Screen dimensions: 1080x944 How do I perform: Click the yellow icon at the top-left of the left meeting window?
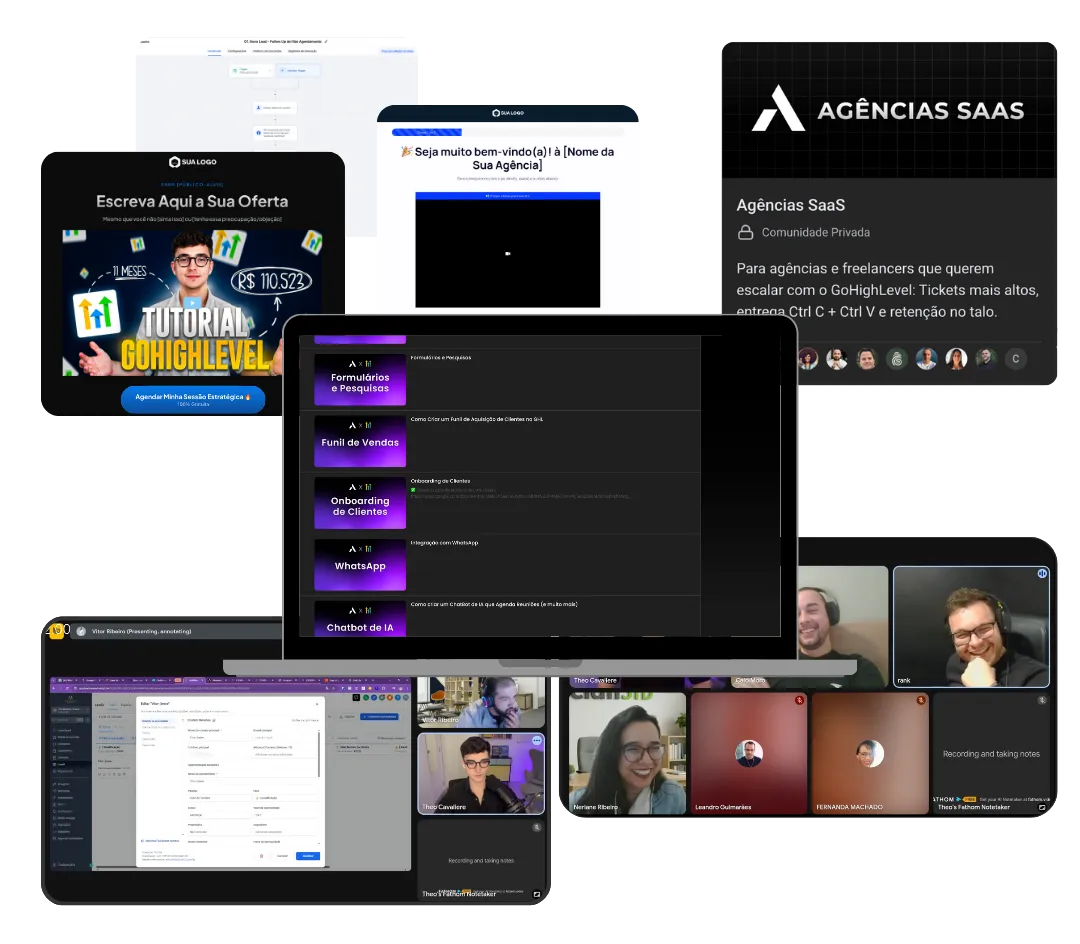tap(56, 630)
